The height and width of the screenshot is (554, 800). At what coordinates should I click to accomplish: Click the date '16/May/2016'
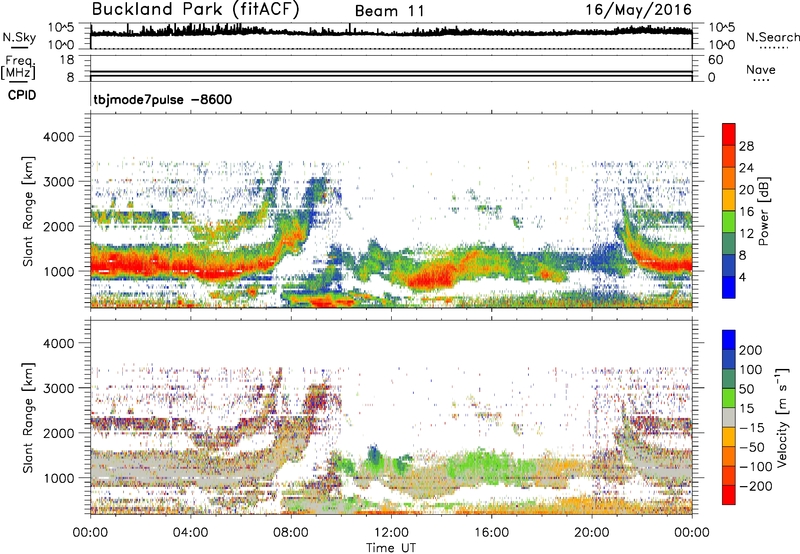(638, 10)
